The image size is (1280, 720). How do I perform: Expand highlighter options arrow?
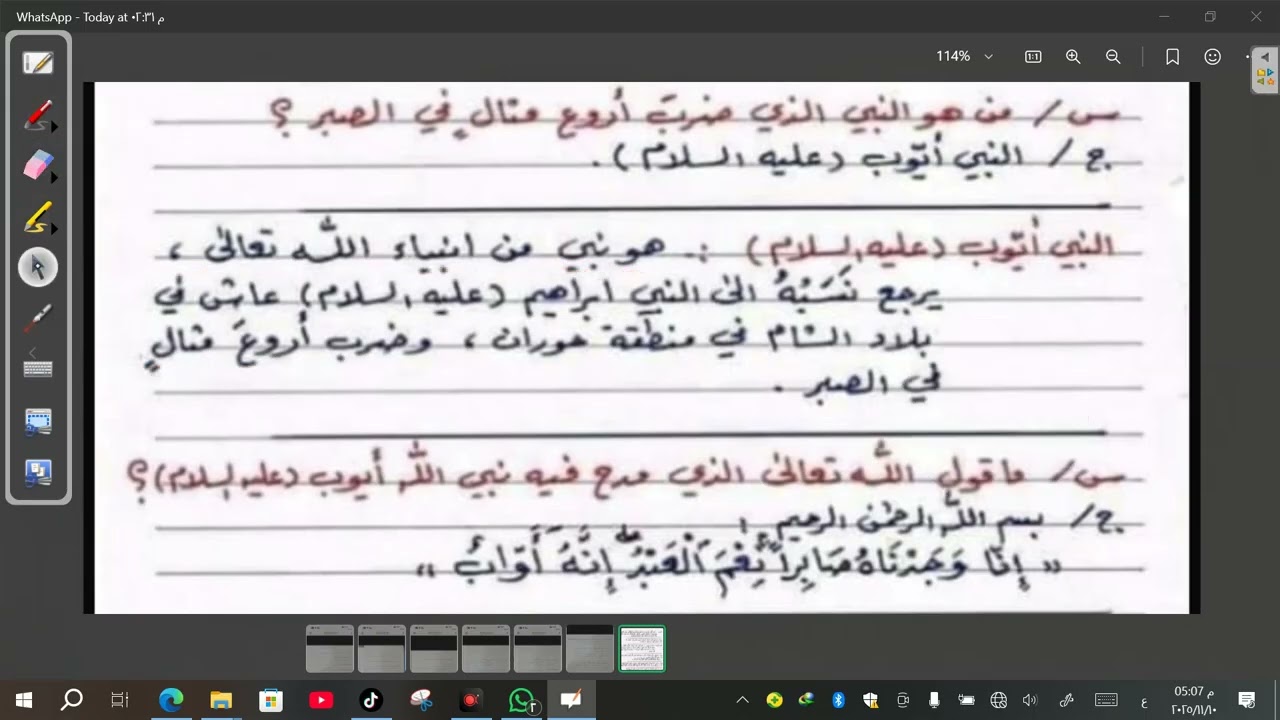point(54,228)
